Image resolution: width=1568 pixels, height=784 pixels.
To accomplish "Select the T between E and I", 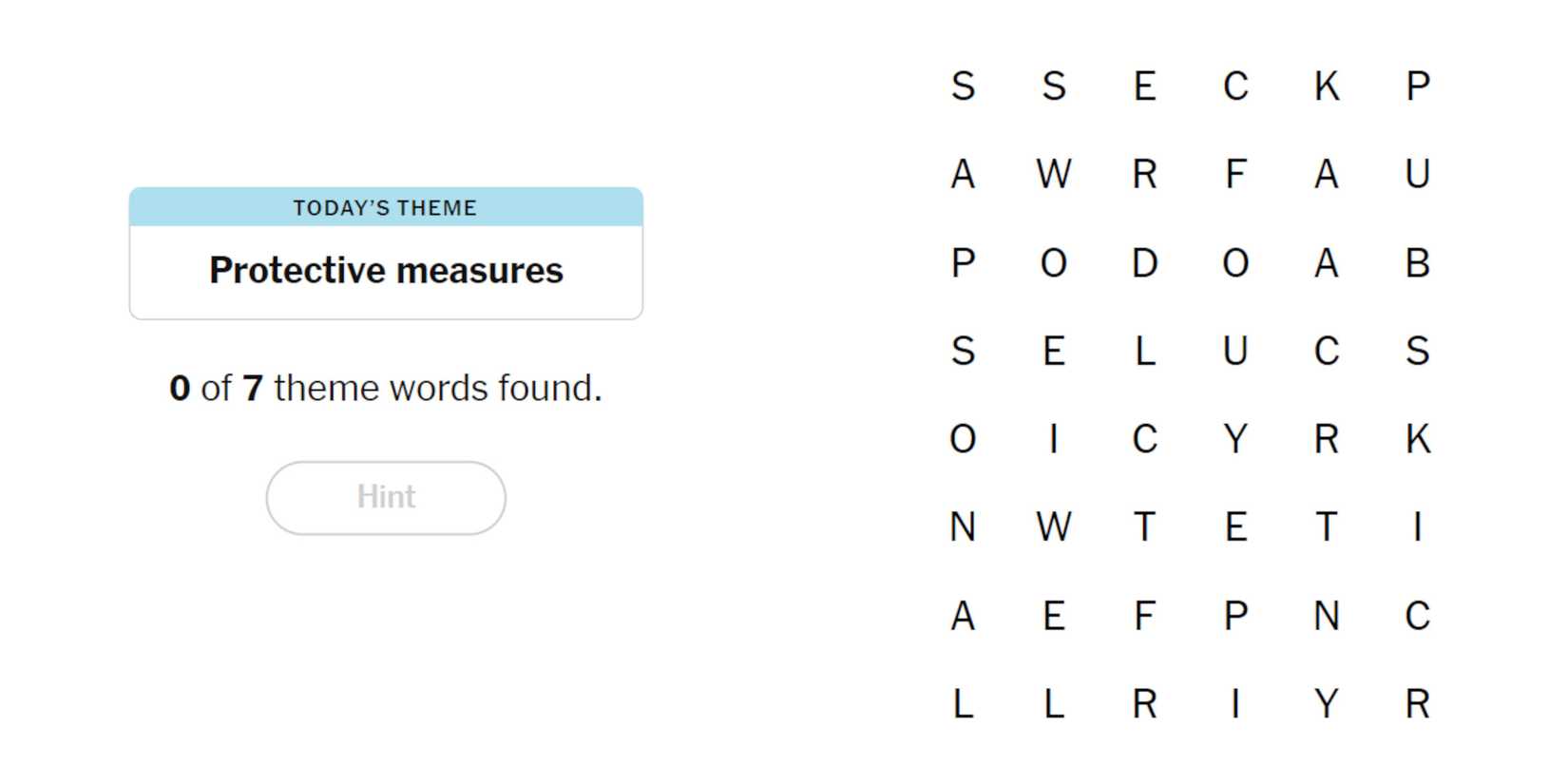I will click(x=1327, y=527).
